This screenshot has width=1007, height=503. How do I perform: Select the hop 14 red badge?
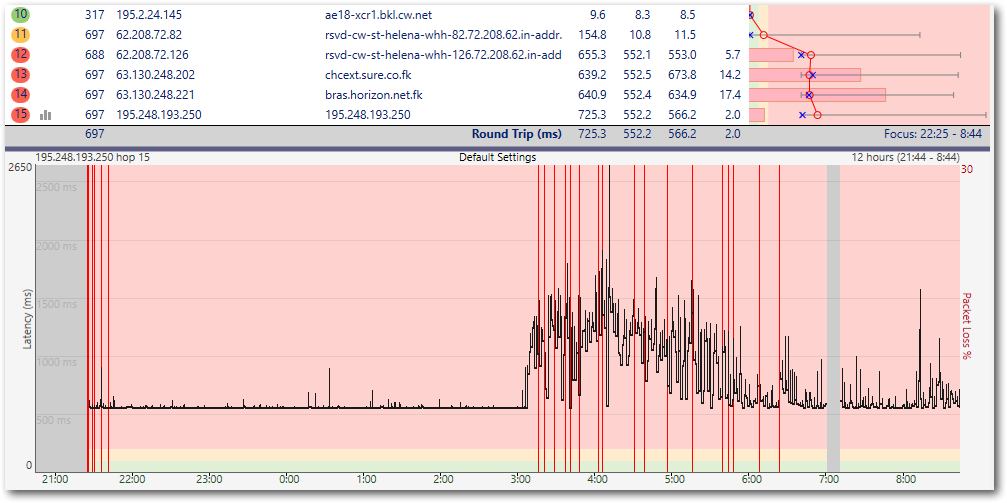click(x=21, y=95)
